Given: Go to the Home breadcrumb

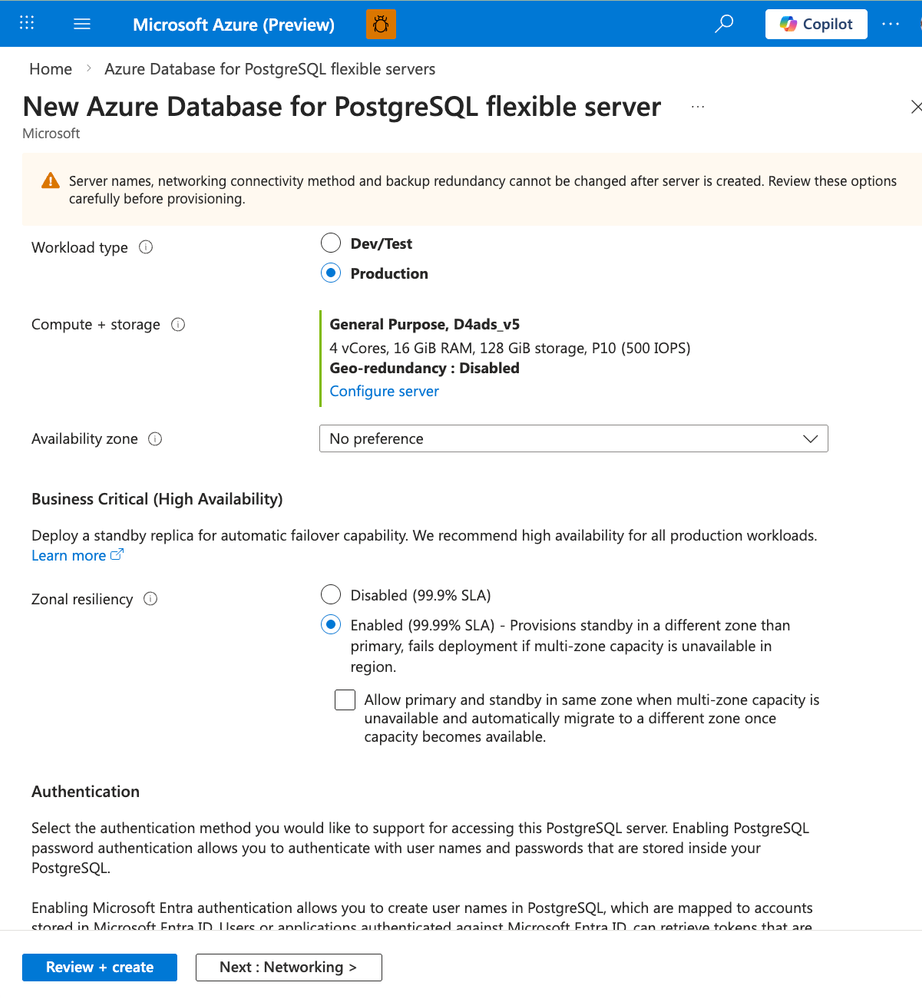Looking at the screenshot, I should (50, 69).
